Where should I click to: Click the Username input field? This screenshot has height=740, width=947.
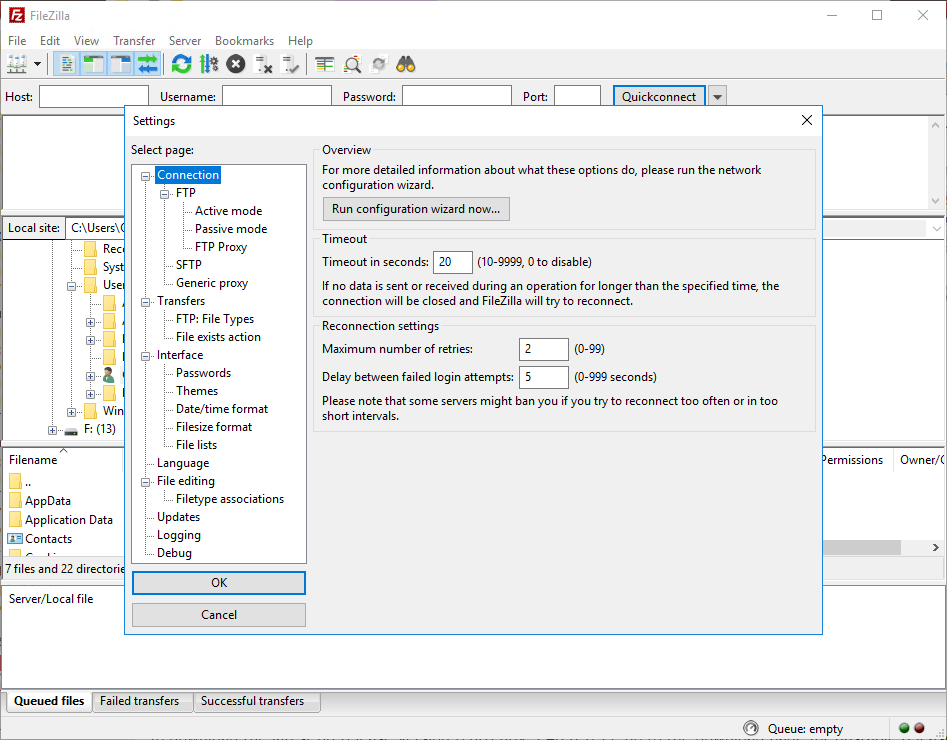277,97
